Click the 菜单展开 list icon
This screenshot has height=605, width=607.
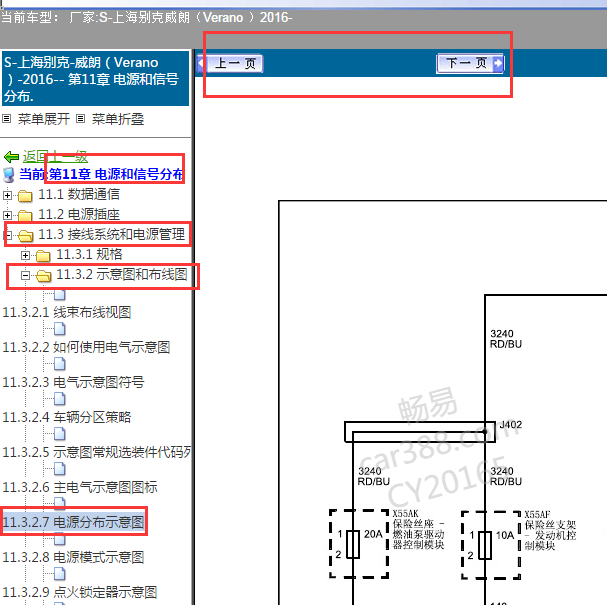coord(7,118)
